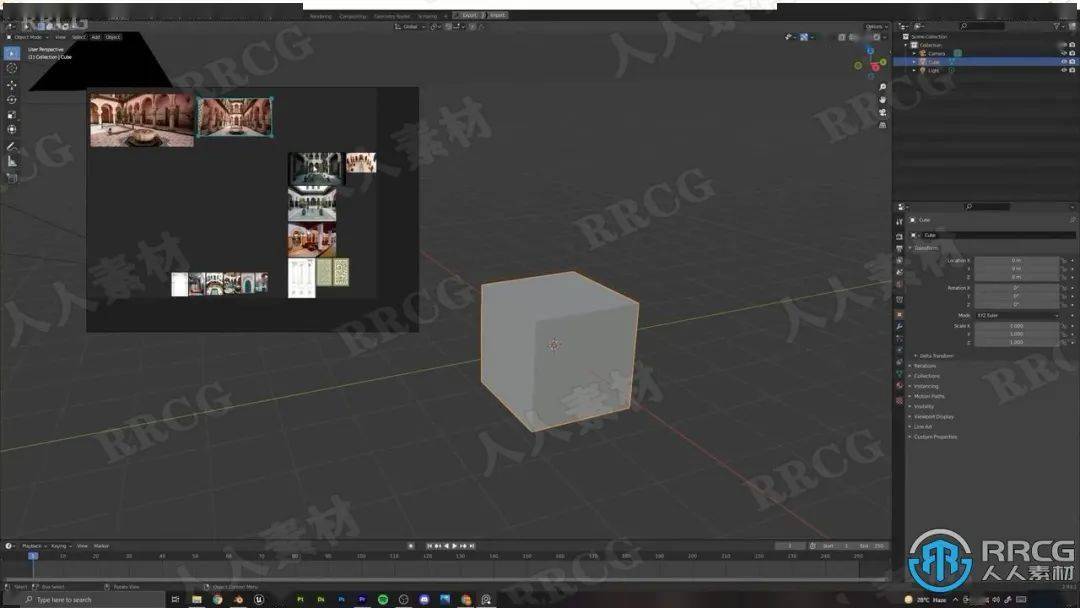Select the Select Box tool

tap(12, 53)
